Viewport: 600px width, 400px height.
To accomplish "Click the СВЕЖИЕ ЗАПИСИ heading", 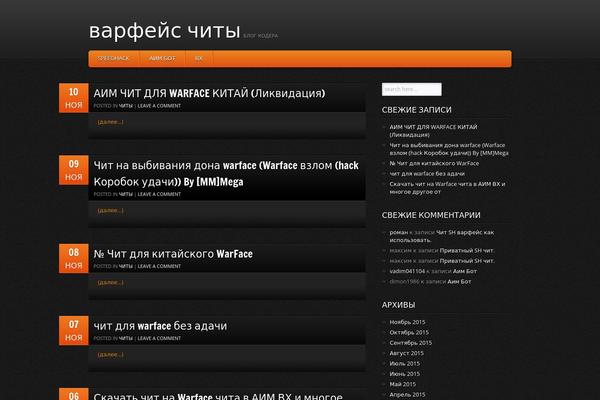I will (x=417, y=110).
